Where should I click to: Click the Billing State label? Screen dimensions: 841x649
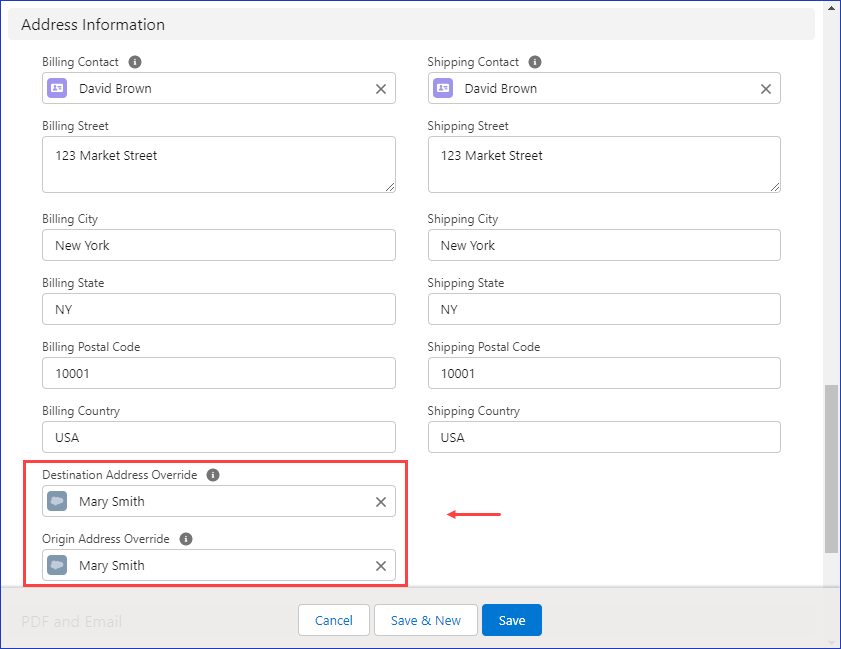(73, 283)
